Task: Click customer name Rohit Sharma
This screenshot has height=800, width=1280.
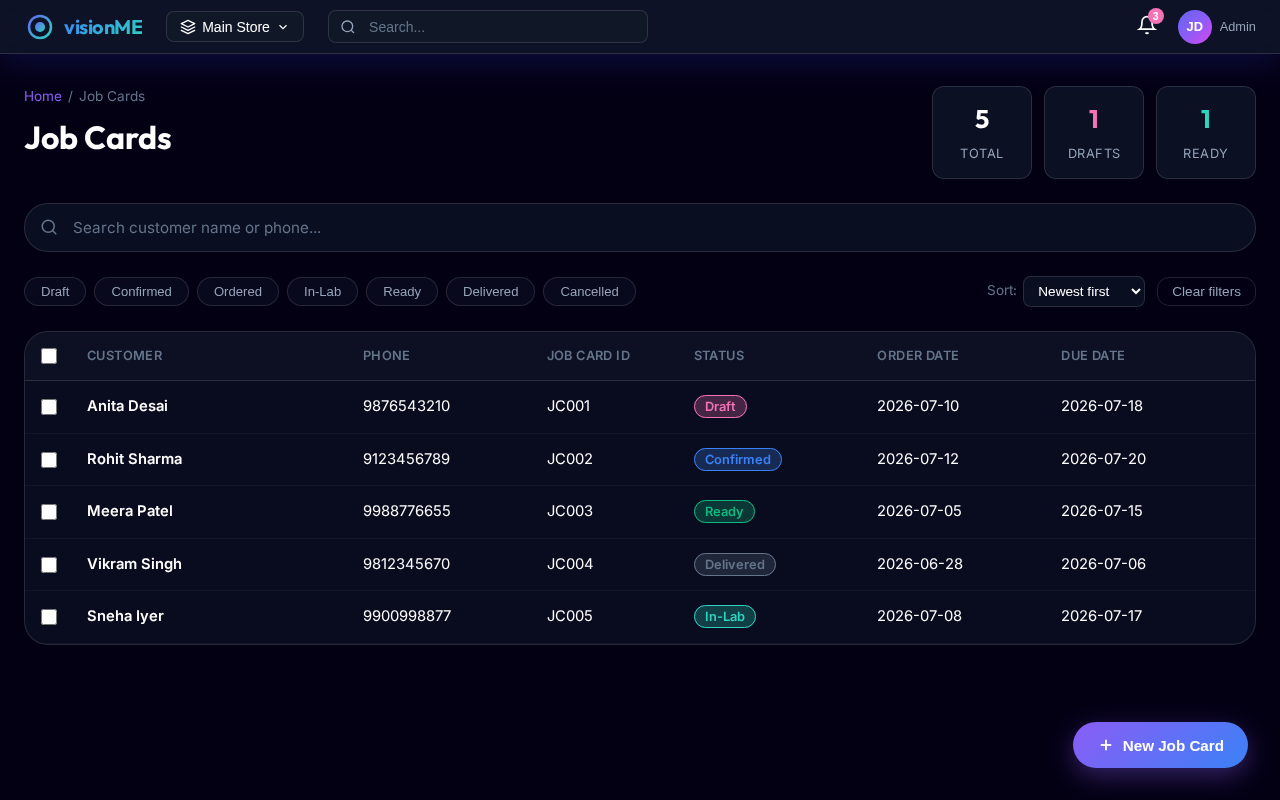Action: (134, 459)
